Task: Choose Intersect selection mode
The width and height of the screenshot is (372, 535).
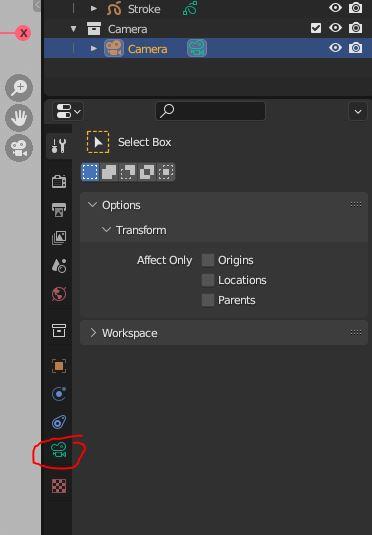Action: 166,172
